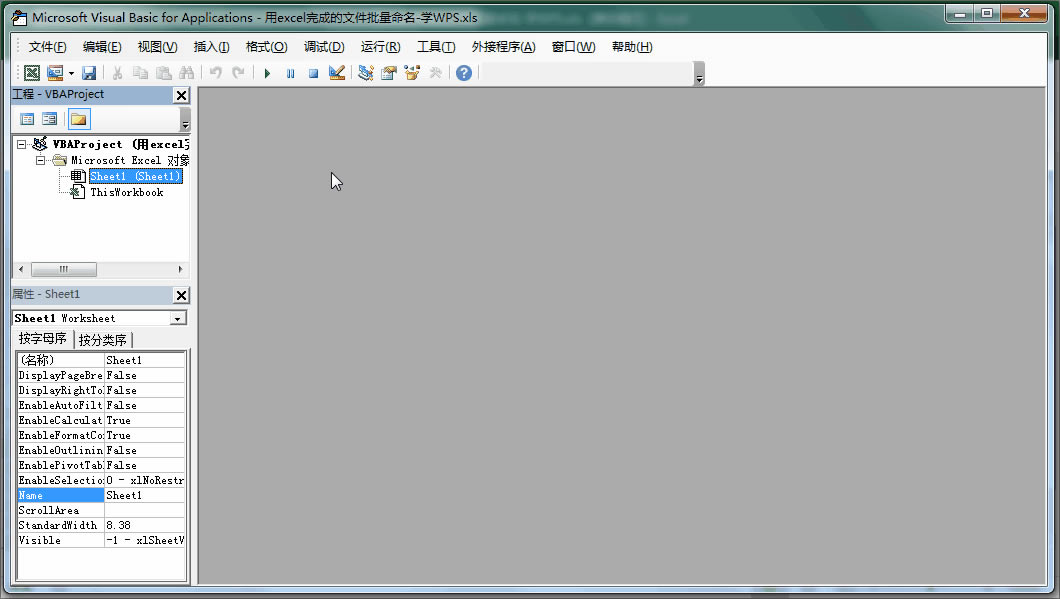Toggle Folders view in Project Explorer
Screen dimensions: 1060x599
tap(77, 118)
